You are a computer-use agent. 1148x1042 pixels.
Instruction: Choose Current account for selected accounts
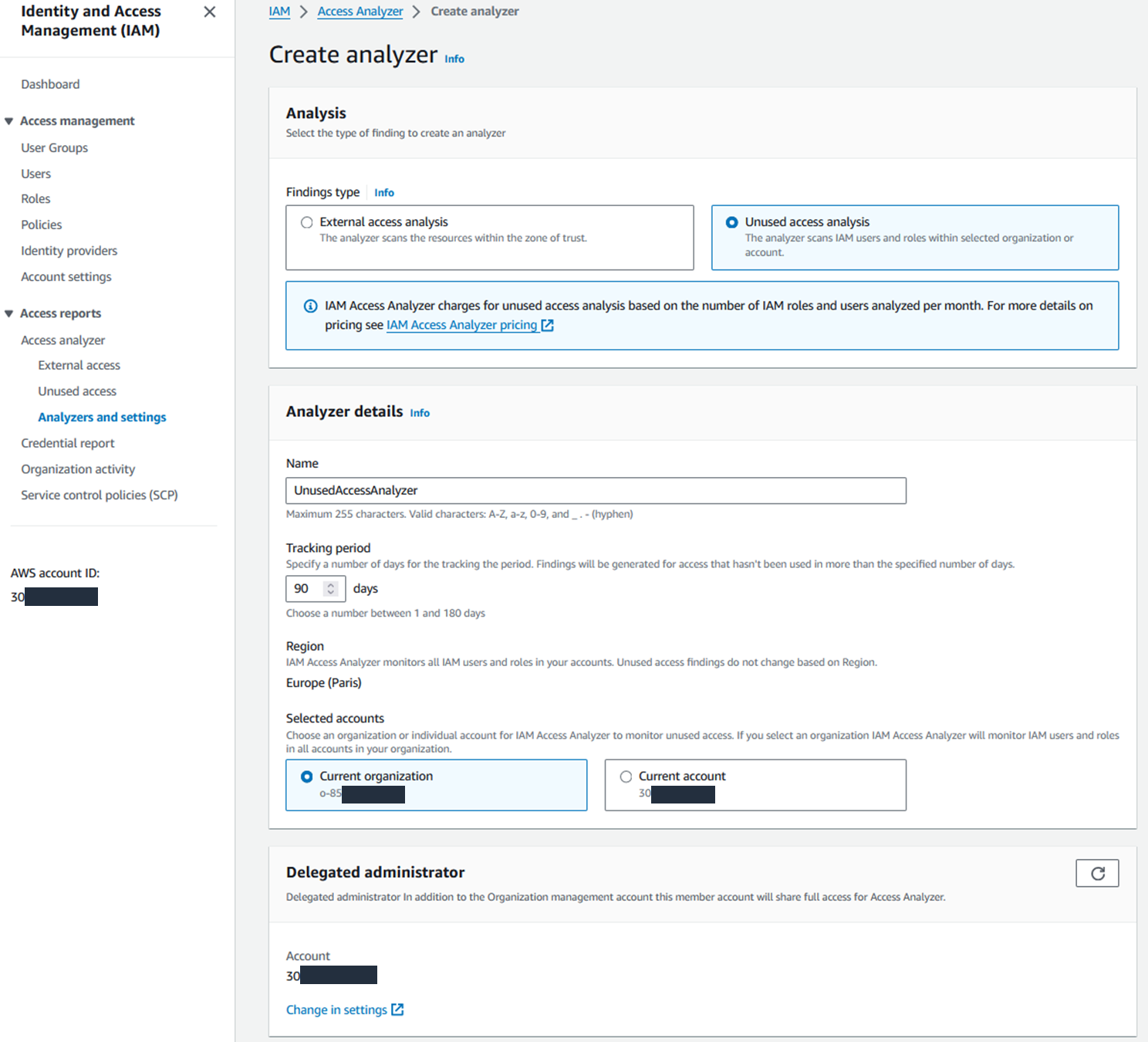(626, 776)
